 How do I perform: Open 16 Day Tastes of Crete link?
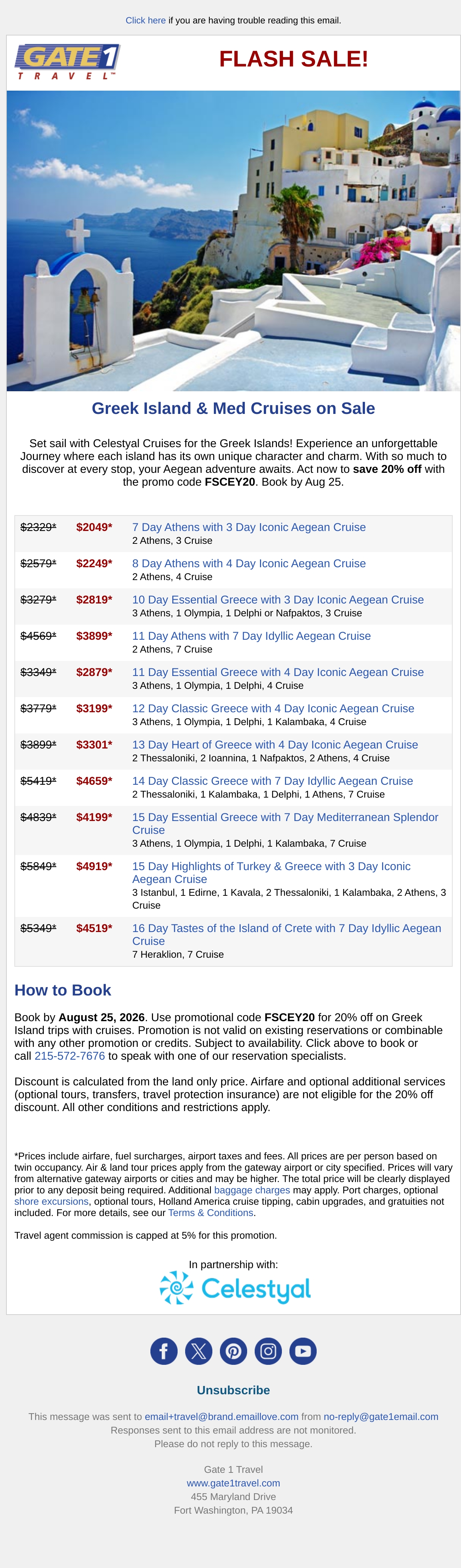pyautogui.click(x=287, y=934)
